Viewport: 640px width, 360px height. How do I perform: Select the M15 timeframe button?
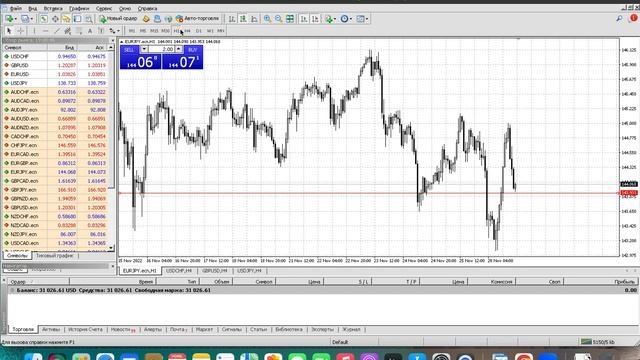pos(154,31)
